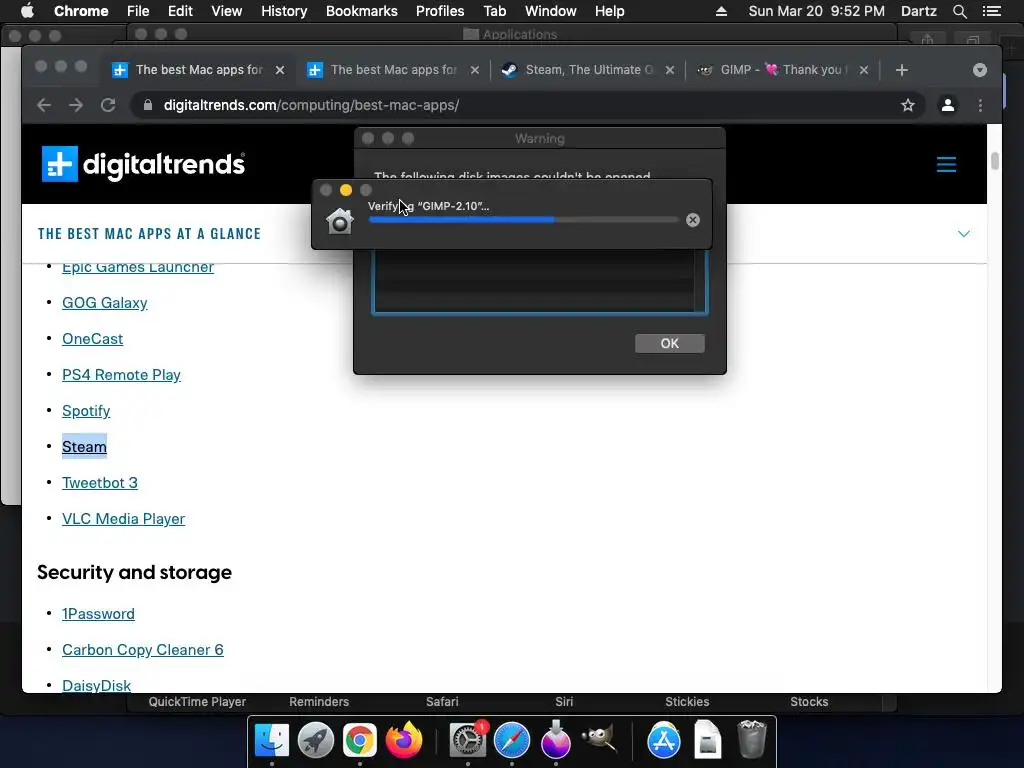Open a new Chrome tab
This screenshot has width=1024, height=768.
click(x=902, y=70)
